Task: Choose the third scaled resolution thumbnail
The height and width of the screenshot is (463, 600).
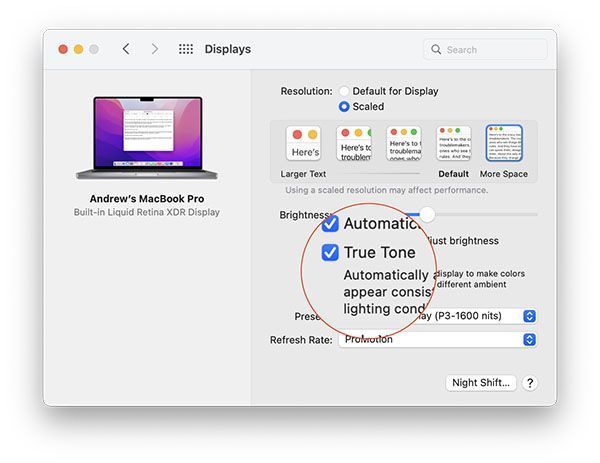Action: [404, 143]
